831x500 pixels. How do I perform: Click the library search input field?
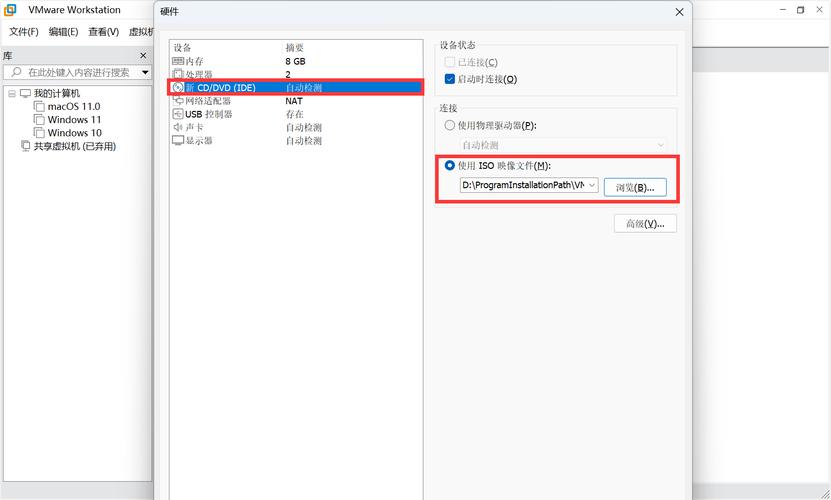(77, 72)
